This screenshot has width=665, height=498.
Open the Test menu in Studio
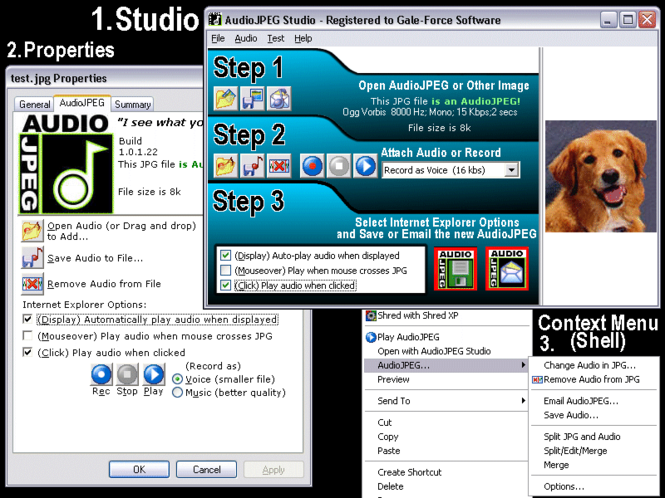[x=276, y=39]
